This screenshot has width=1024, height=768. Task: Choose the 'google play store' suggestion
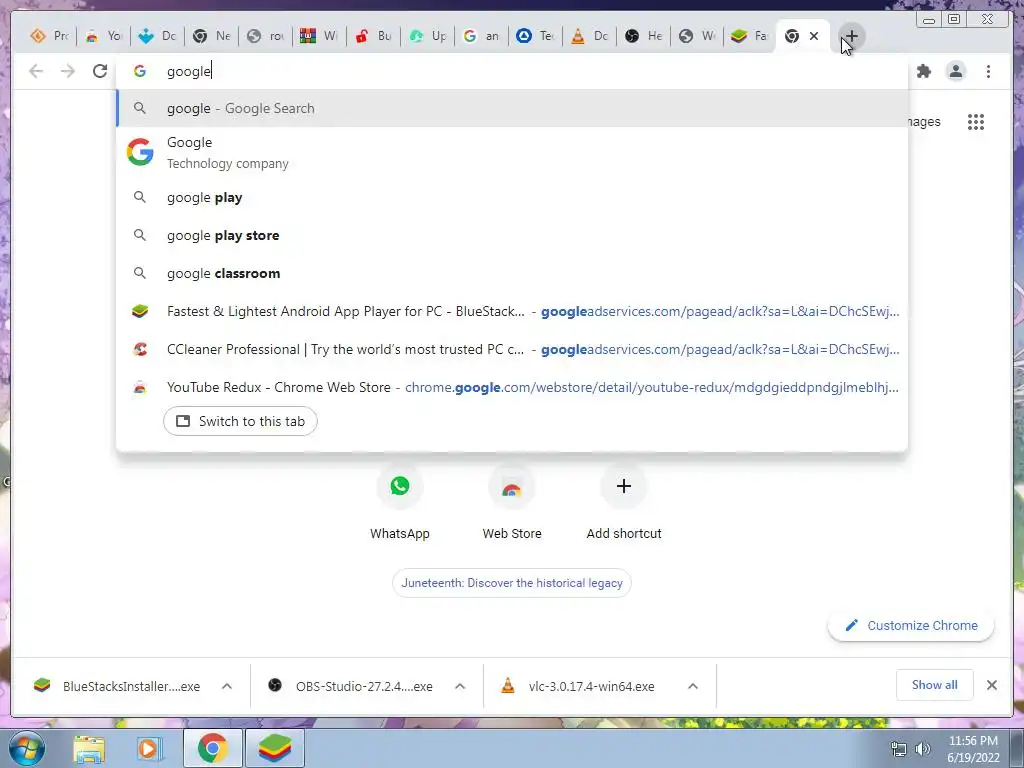point(512,235)
